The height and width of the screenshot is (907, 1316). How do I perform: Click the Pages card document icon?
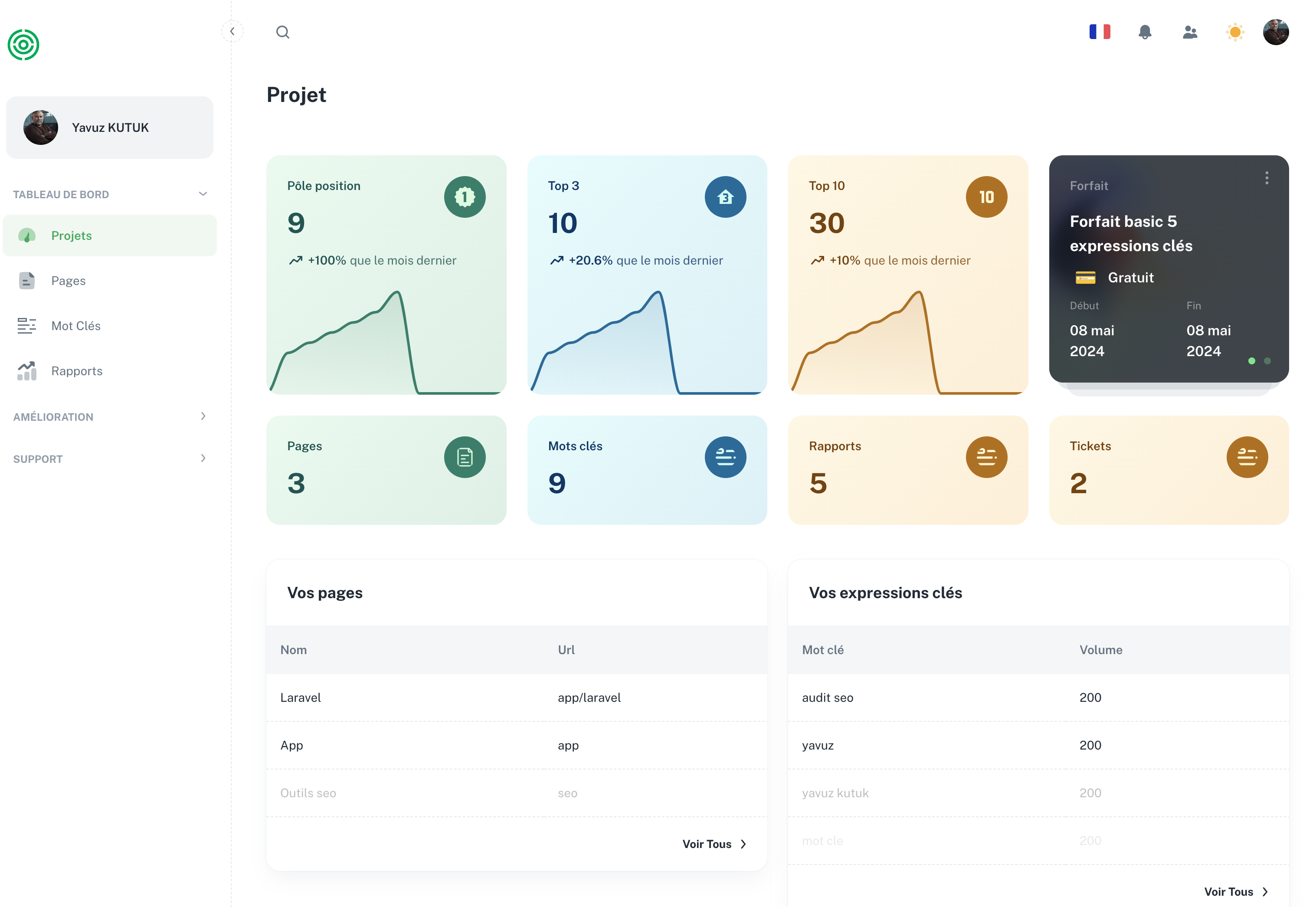(x=464, y=458)
